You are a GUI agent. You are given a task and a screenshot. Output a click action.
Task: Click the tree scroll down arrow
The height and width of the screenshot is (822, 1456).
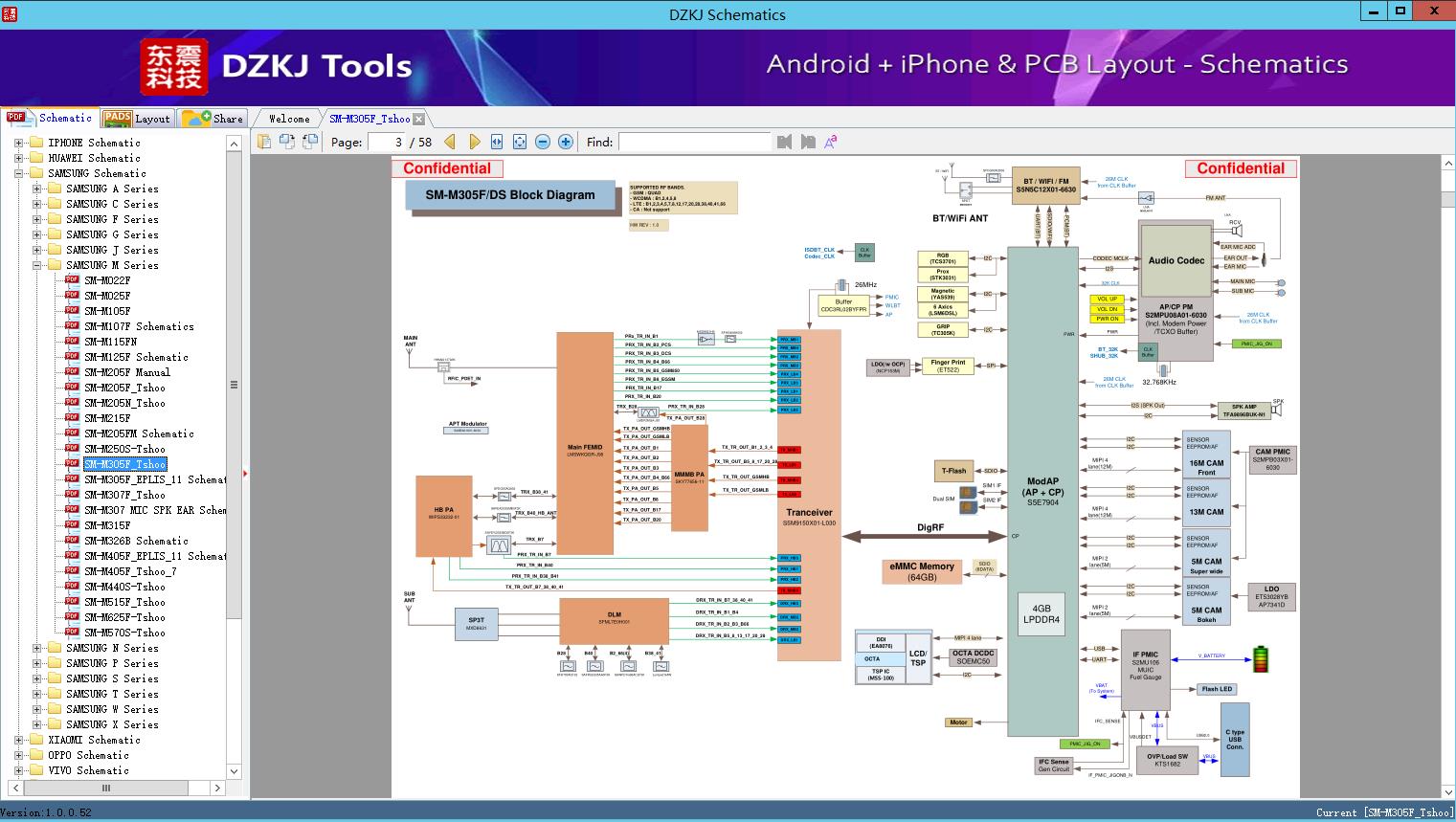pyautogui.click(x=234, y=771)
